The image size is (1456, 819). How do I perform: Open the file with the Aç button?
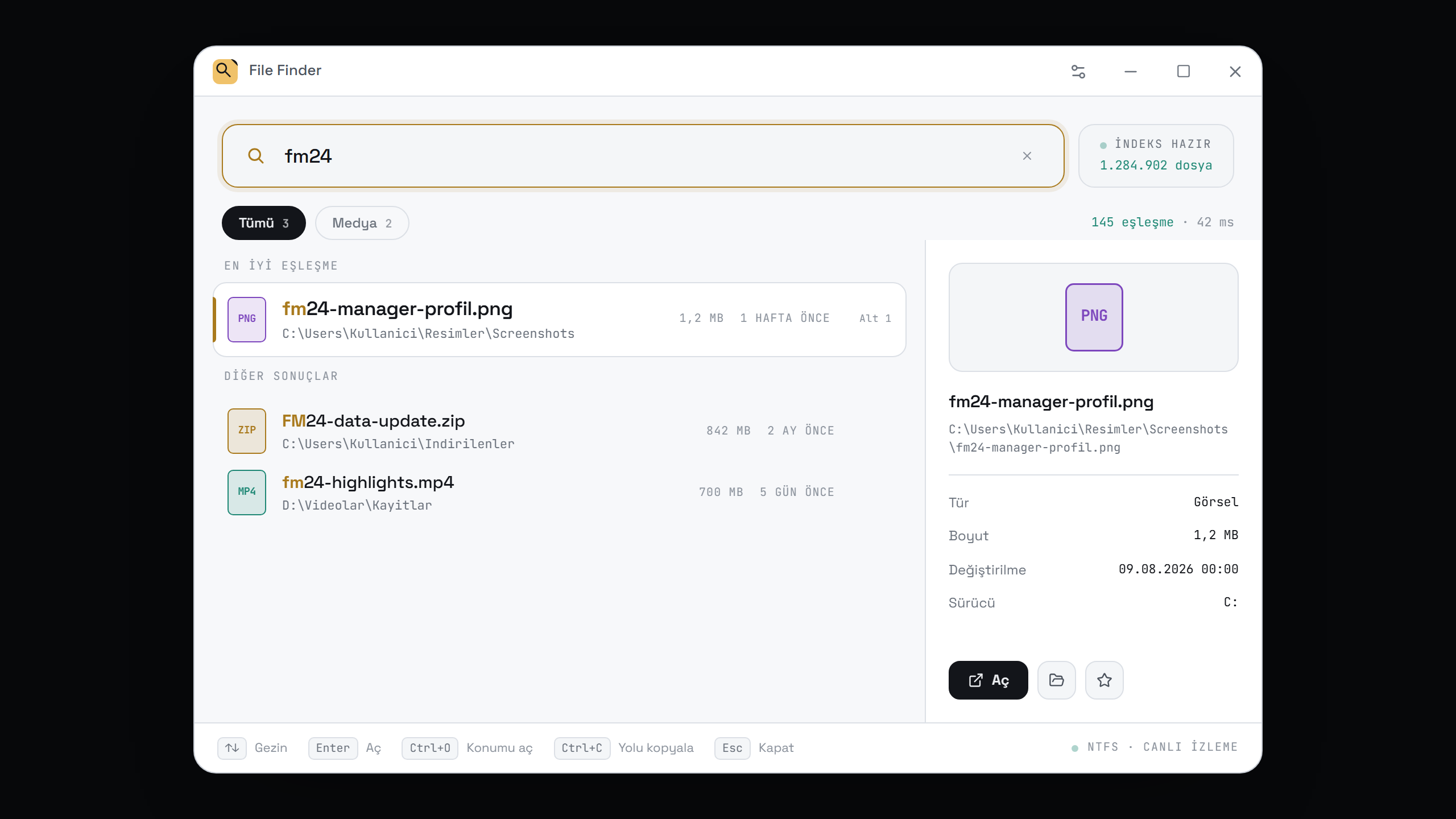[988, 680]
